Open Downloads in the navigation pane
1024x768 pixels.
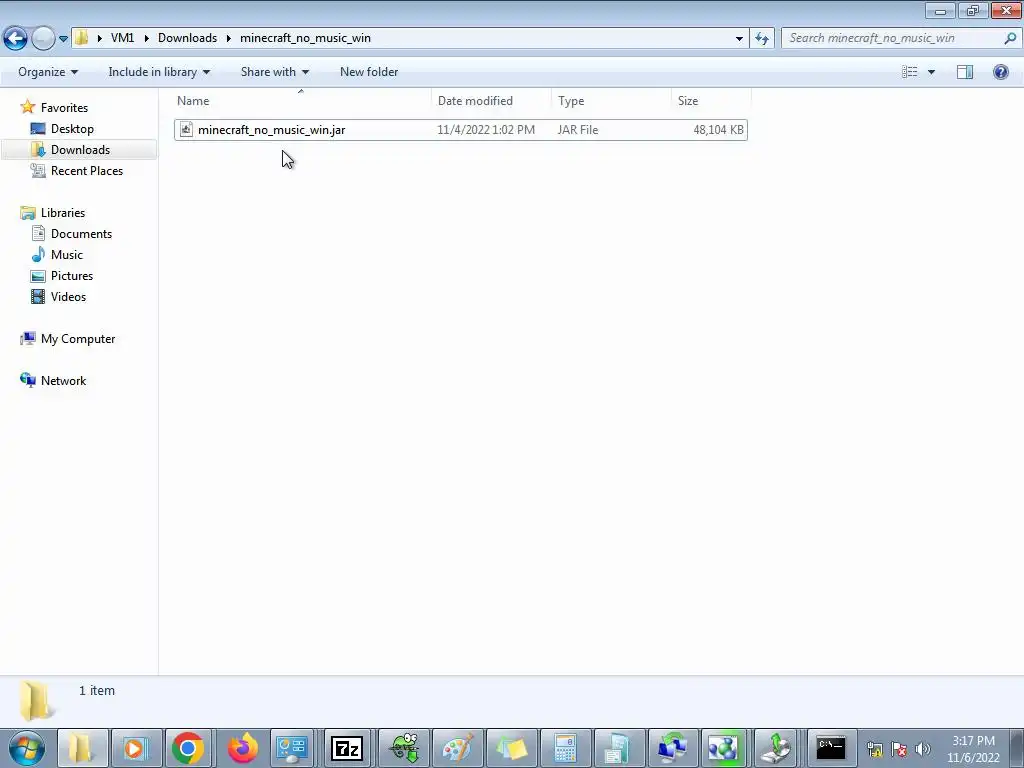[80, 150]
